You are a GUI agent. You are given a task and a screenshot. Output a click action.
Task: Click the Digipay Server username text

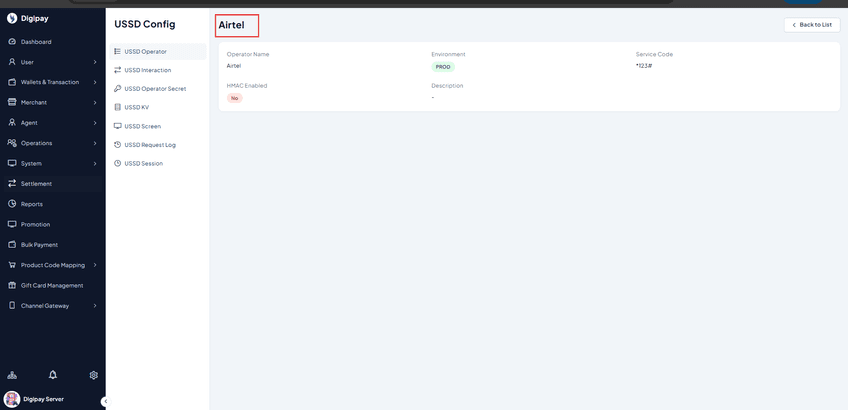point(43,399)
